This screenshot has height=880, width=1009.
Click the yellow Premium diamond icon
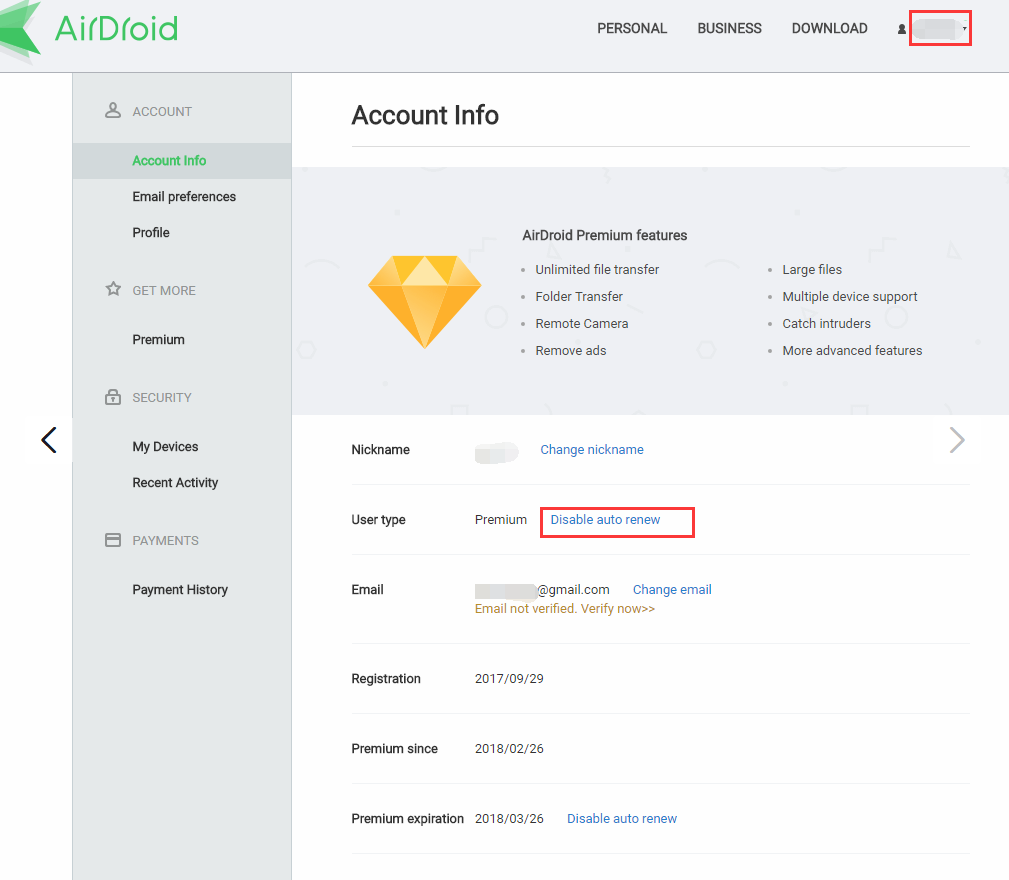(x=425, y=302)
